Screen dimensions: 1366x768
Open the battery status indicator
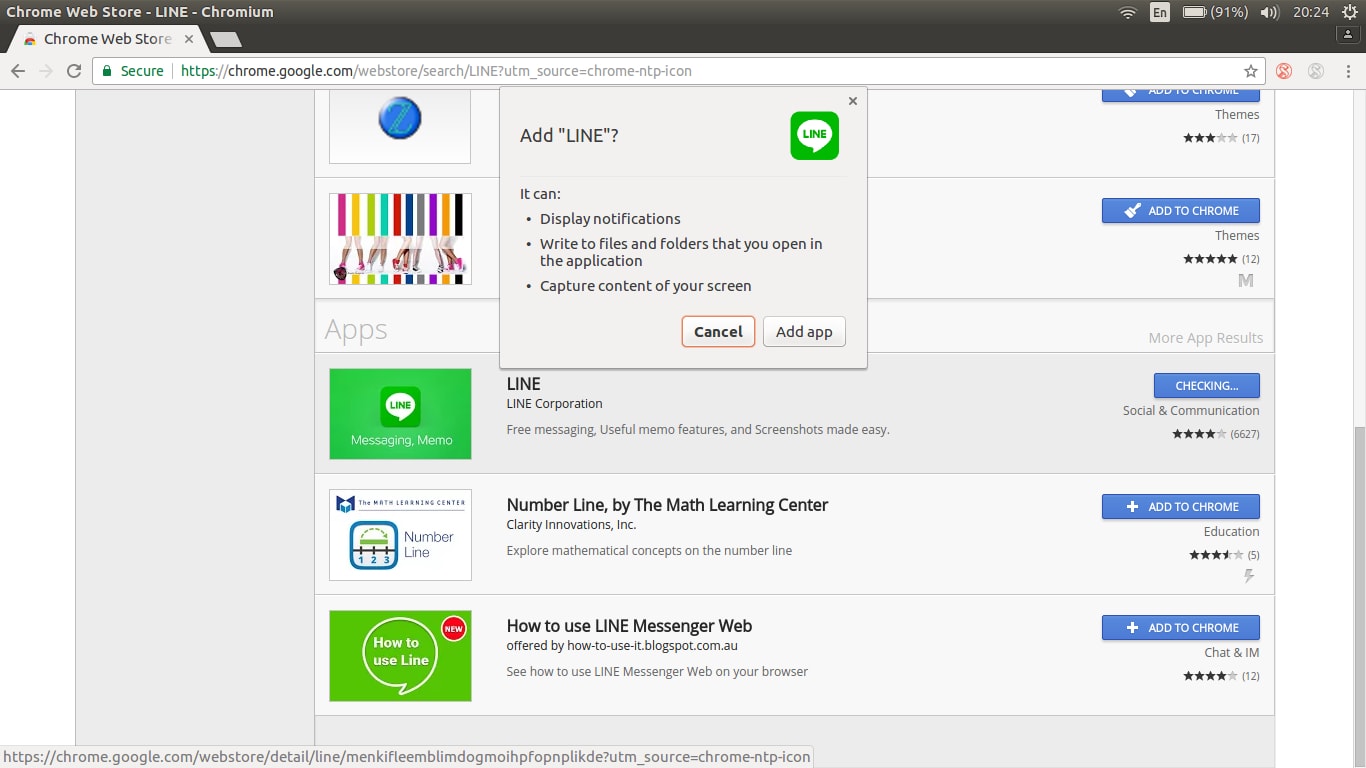point(1215,12)
